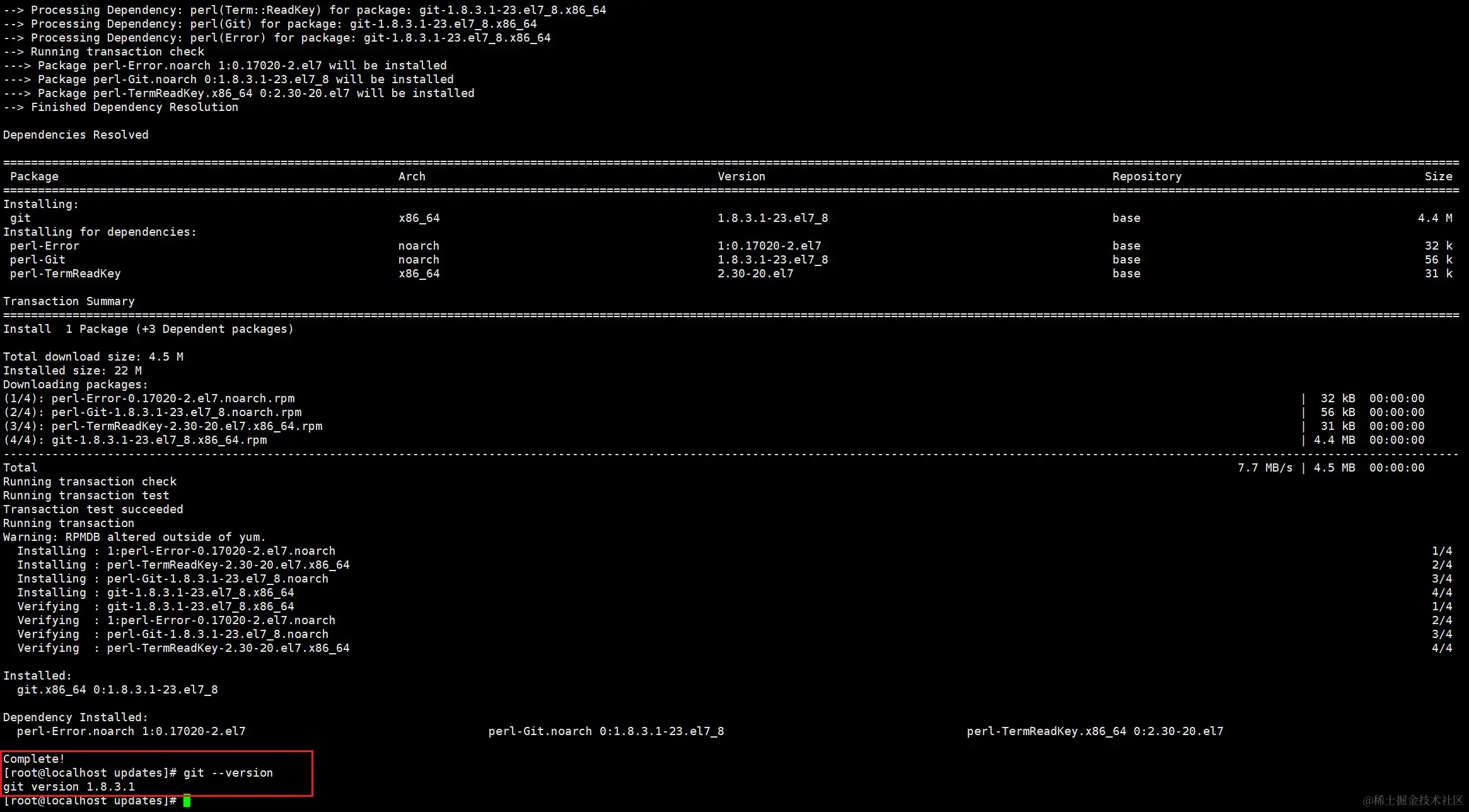Click the 'Repository' column header

click(x=1146, y=177)
